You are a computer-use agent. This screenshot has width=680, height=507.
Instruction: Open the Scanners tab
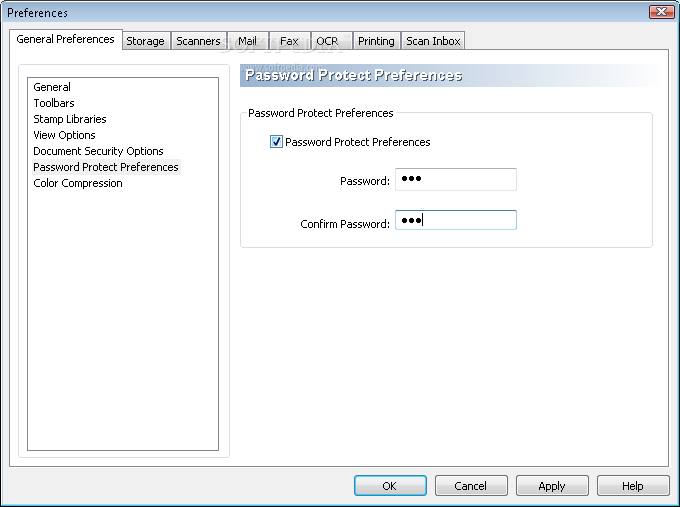(199, 41)
